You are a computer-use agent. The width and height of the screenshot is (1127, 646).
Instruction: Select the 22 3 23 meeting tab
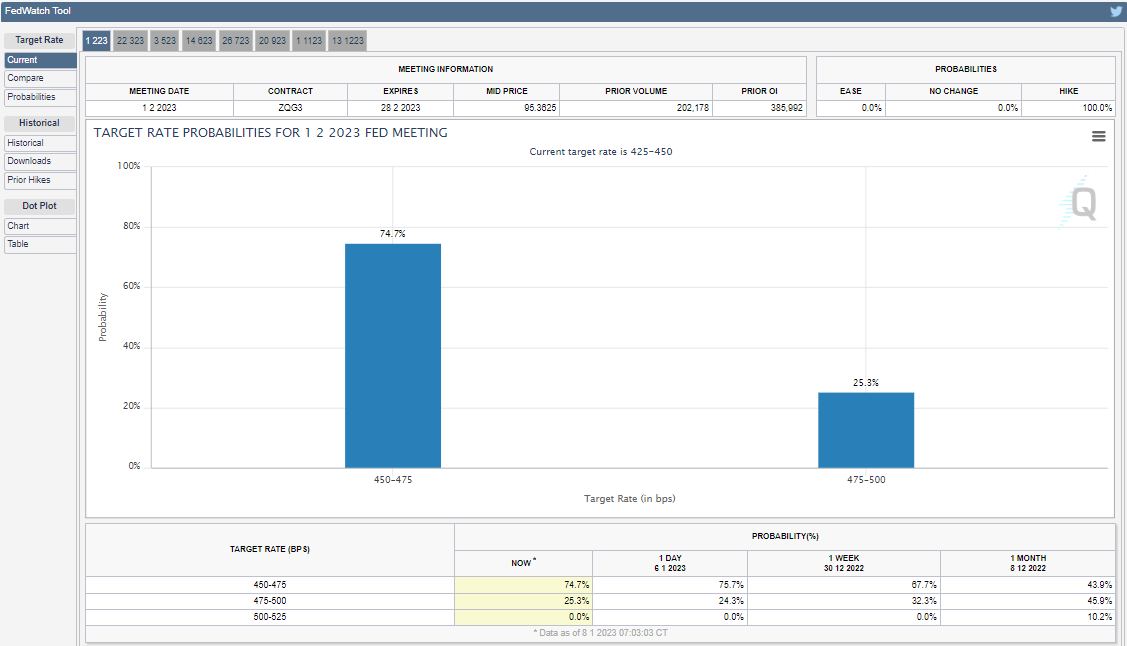(x=130, y=41)
